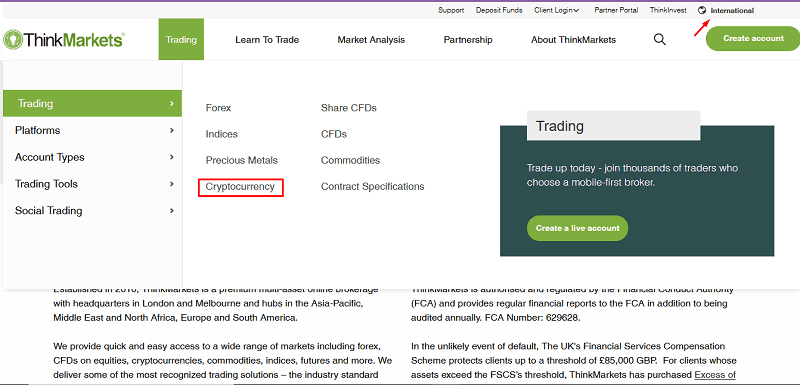Expand the Account Types submenu chevron

172,157
